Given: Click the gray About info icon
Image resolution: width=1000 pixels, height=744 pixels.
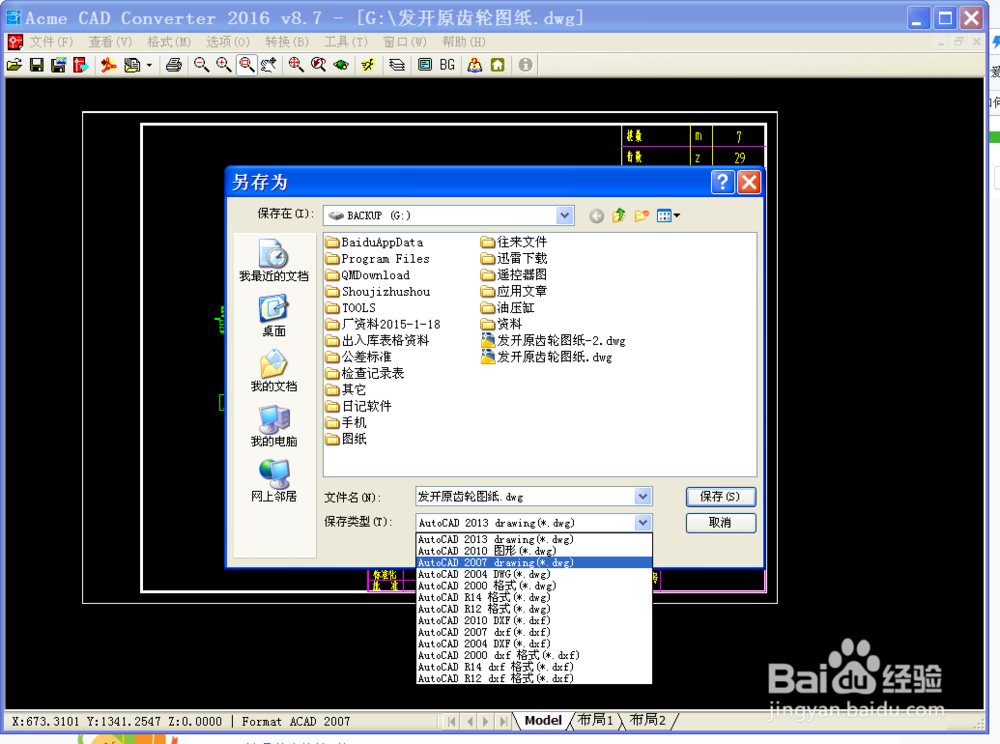Looking at the screenshot, I should (x=525, y=65).
